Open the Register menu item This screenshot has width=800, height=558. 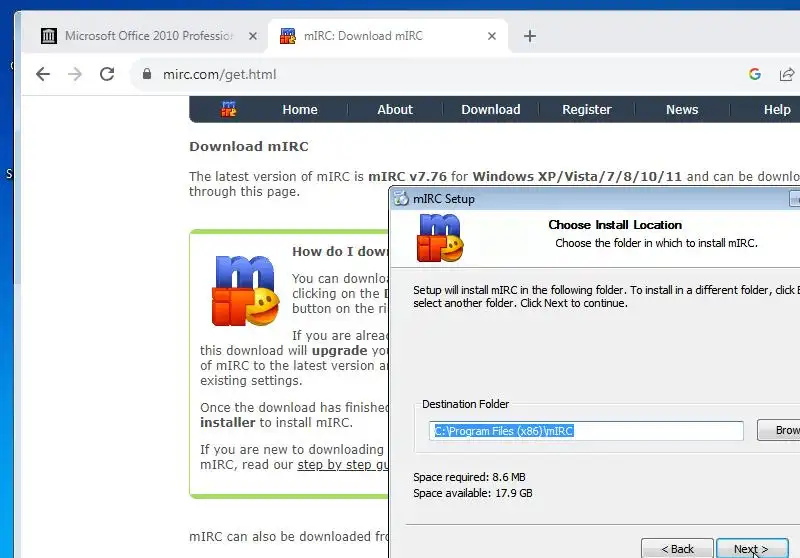(587, 110)
